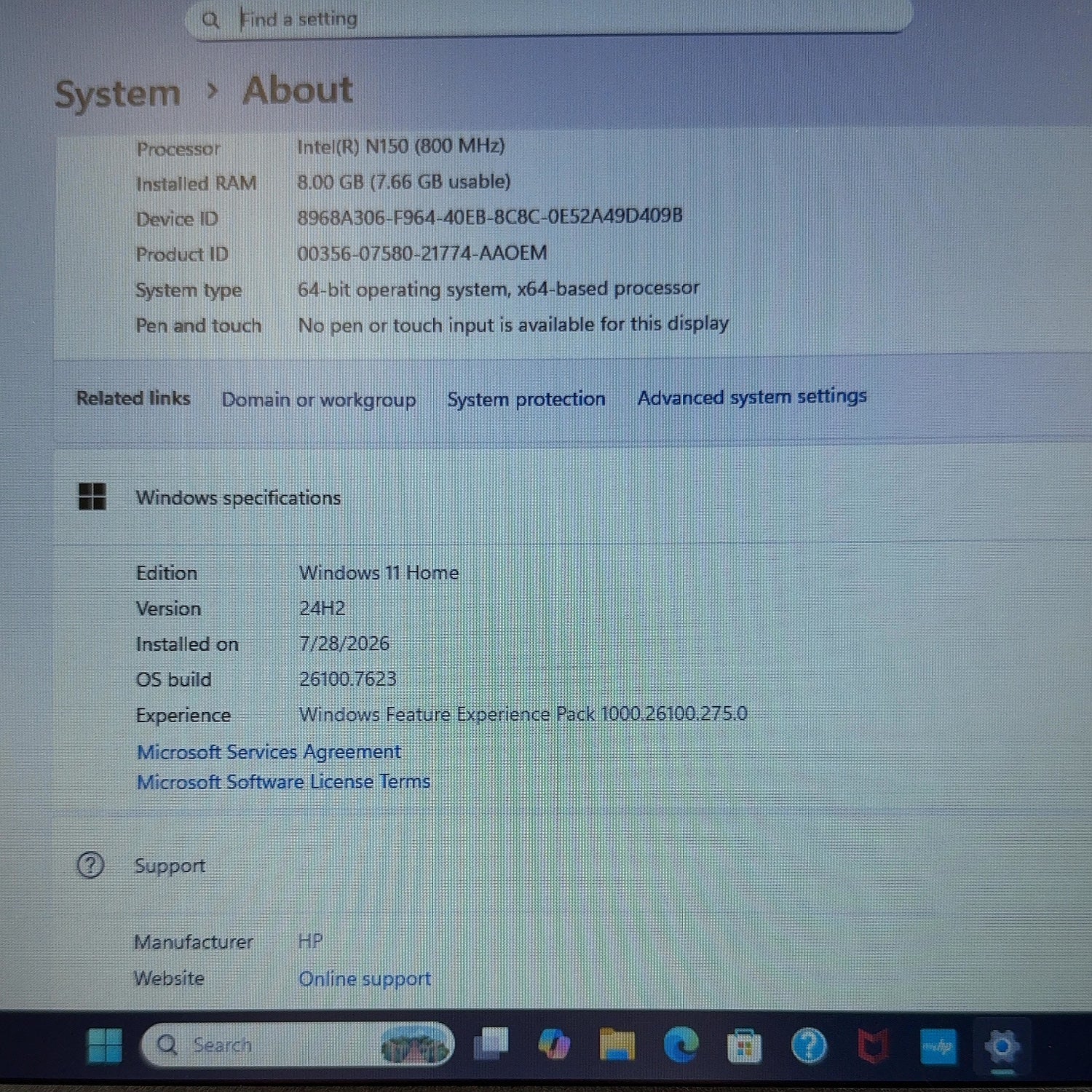Image resolution: width=1092 pixels, height=1092 pixels.
Task: Click the "System type" label
Action: [x=189, y=290]
